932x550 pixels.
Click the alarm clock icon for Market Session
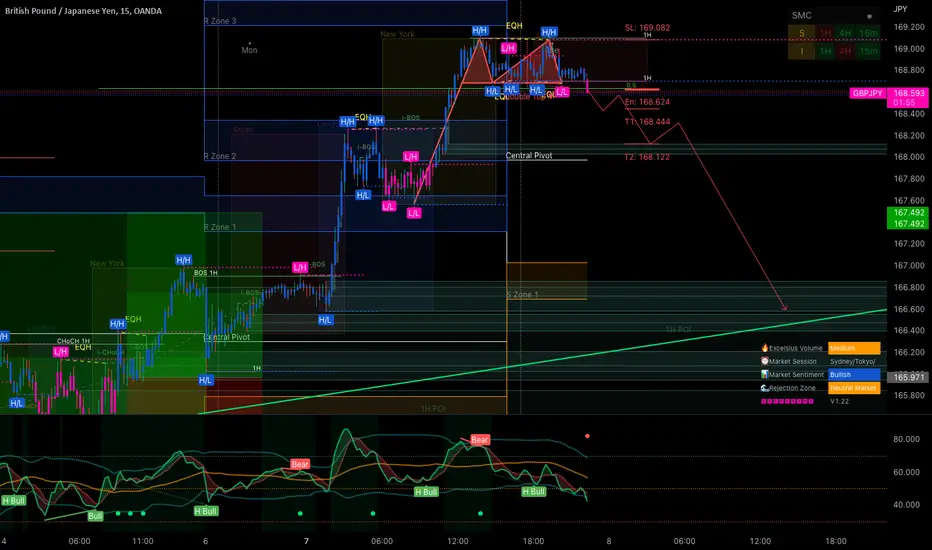[765, 361]
